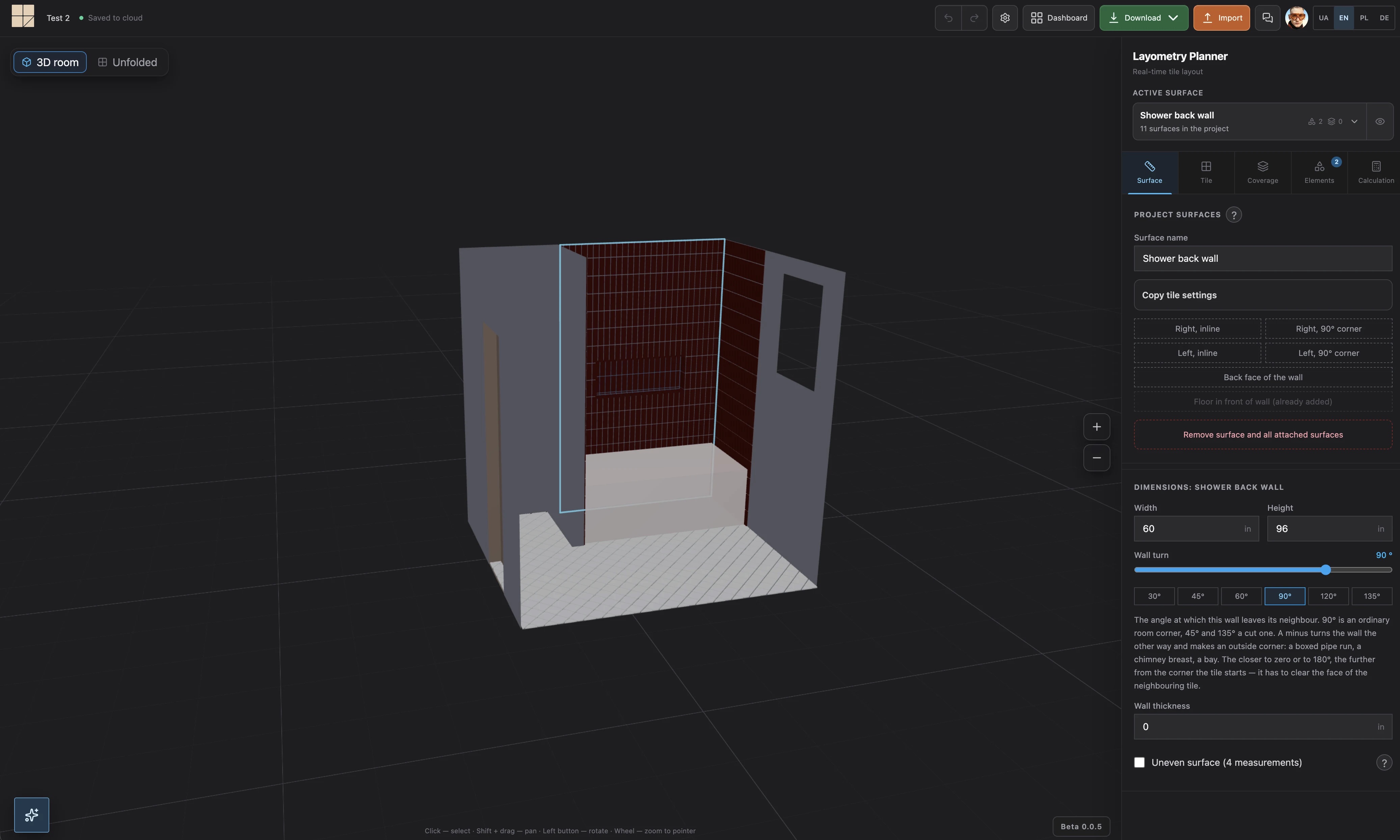
Task: Expand the Download dropdown
Action: click(x=1174, y=18)
